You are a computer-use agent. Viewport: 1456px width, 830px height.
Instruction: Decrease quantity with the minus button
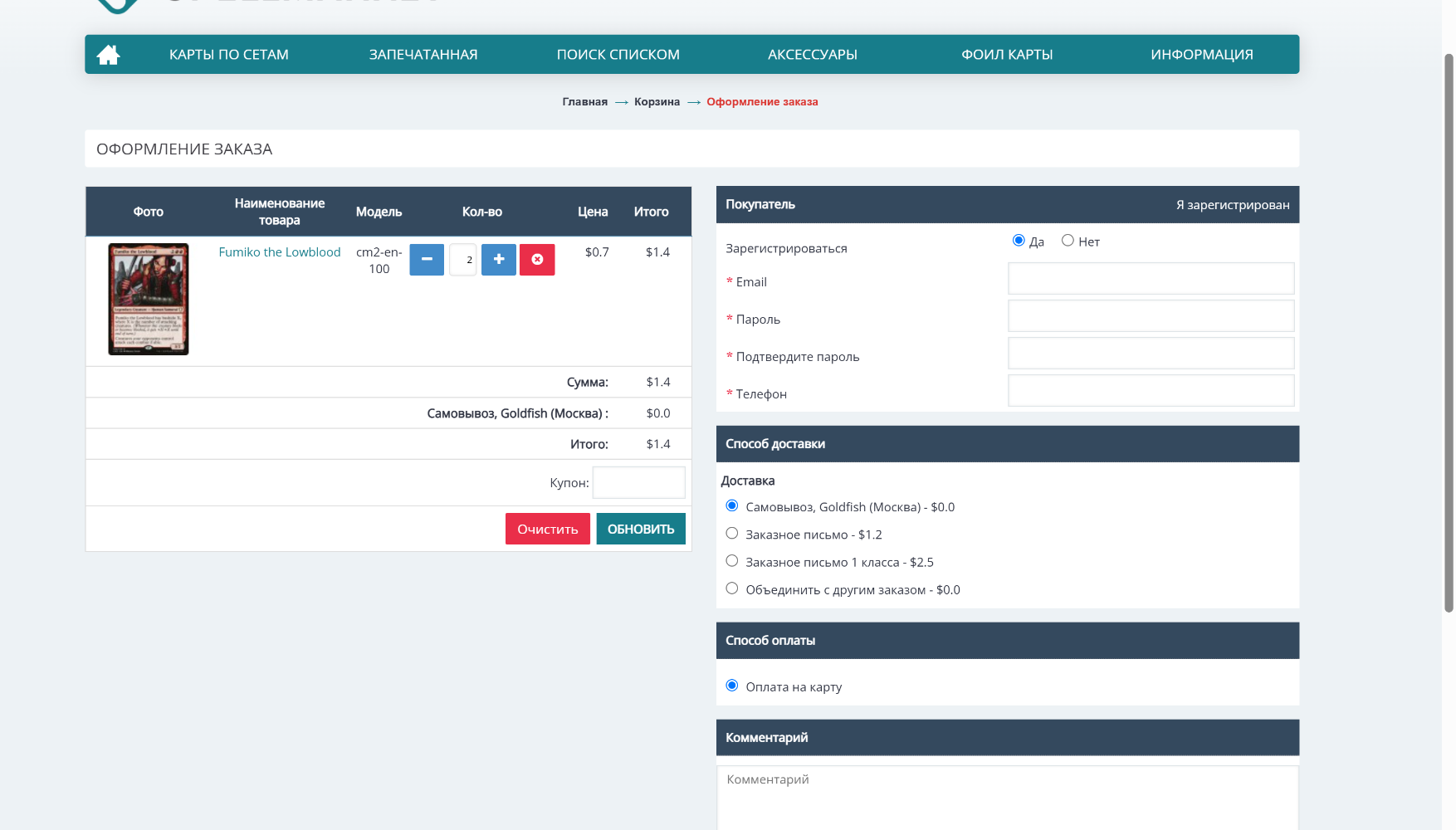(427, 260)
